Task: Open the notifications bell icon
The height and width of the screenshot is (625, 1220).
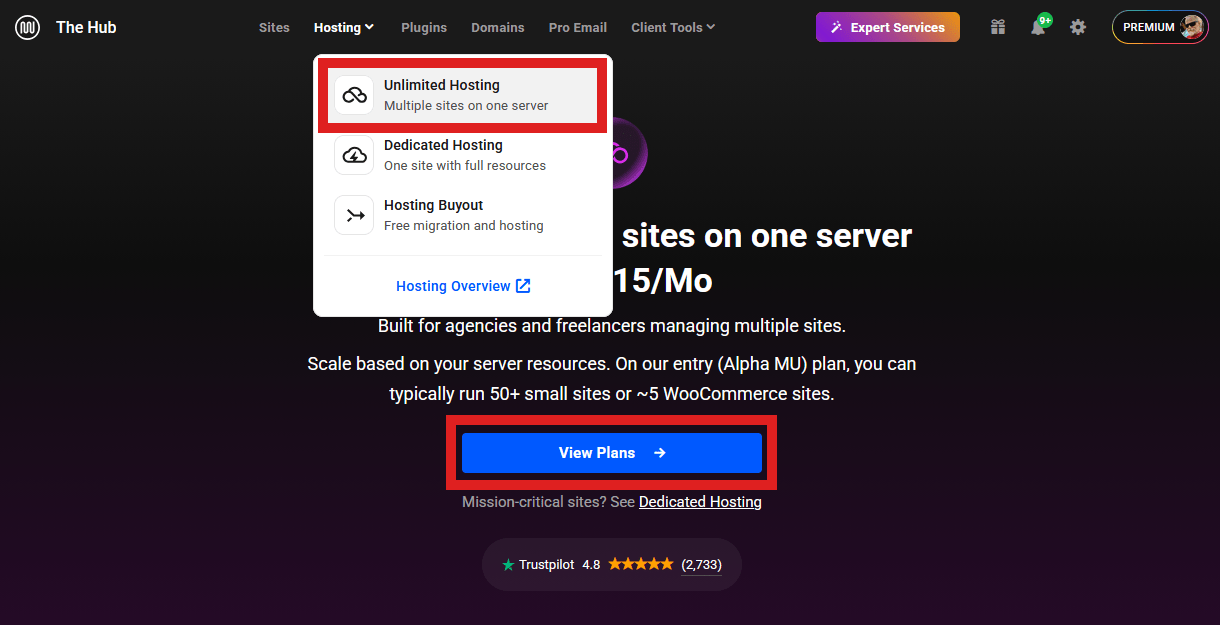Action: point(1038,28)
